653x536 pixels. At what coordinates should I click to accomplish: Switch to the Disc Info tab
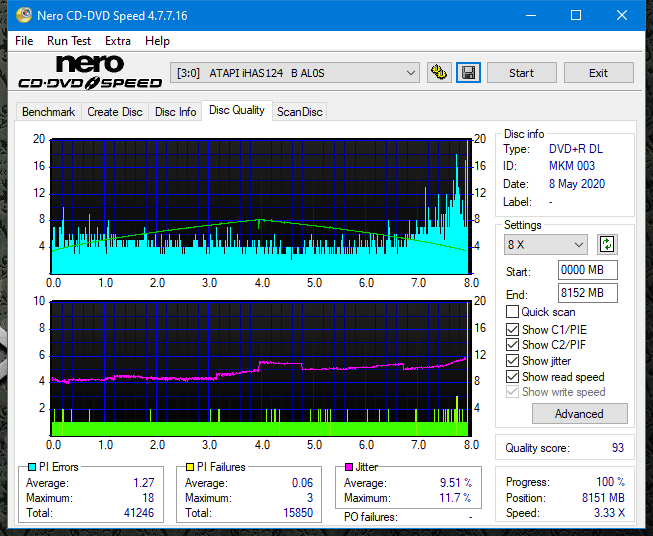tap(175, 112)
